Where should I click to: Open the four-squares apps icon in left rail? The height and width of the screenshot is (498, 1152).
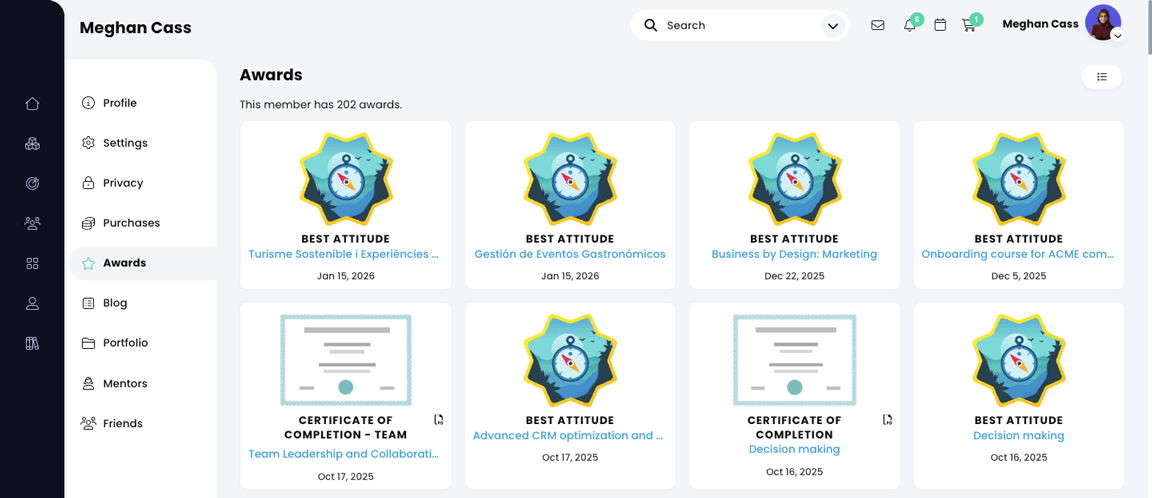click(x=32, y=263)
